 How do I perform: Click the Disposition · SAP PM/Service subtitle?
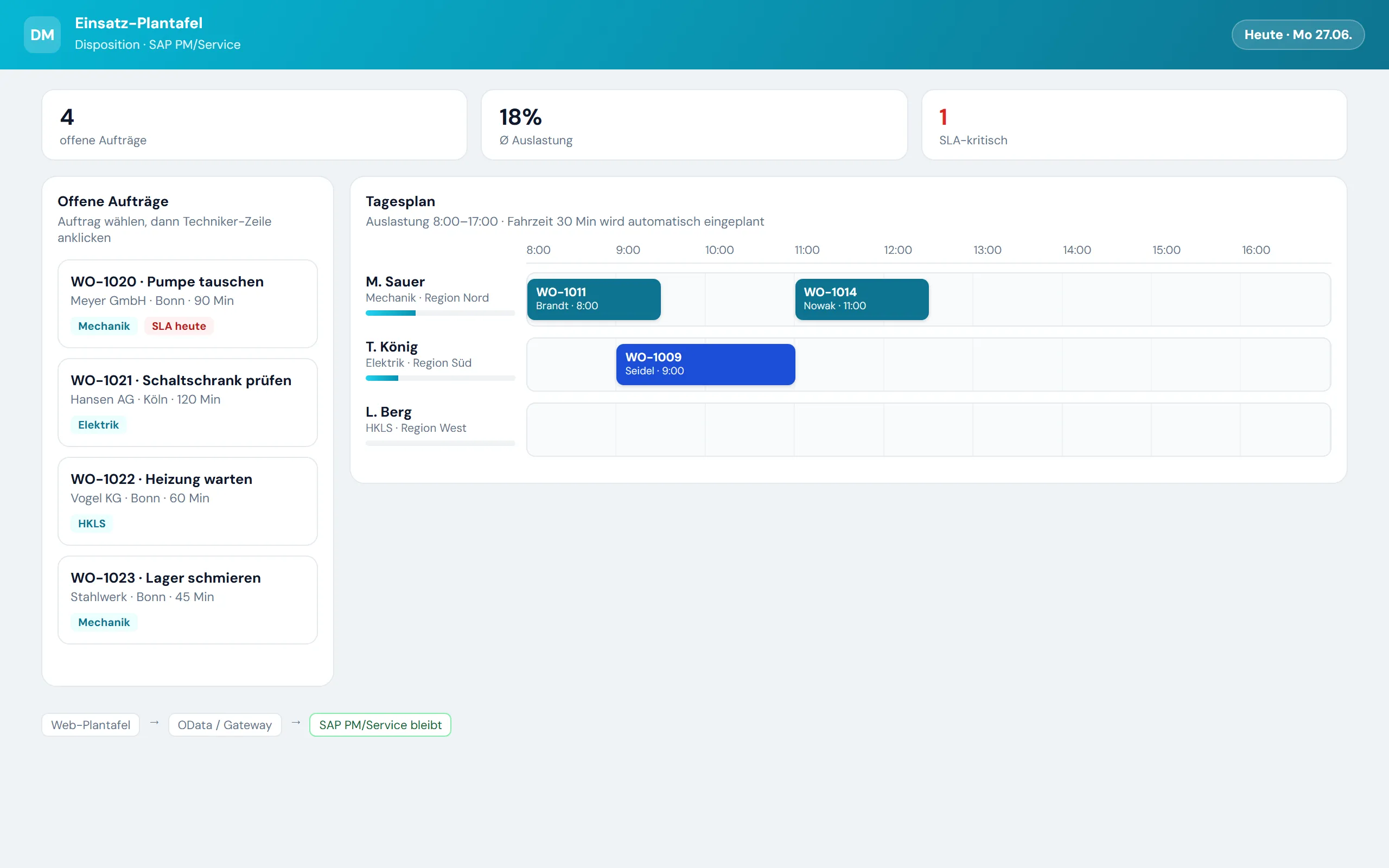tap(157, 45)
